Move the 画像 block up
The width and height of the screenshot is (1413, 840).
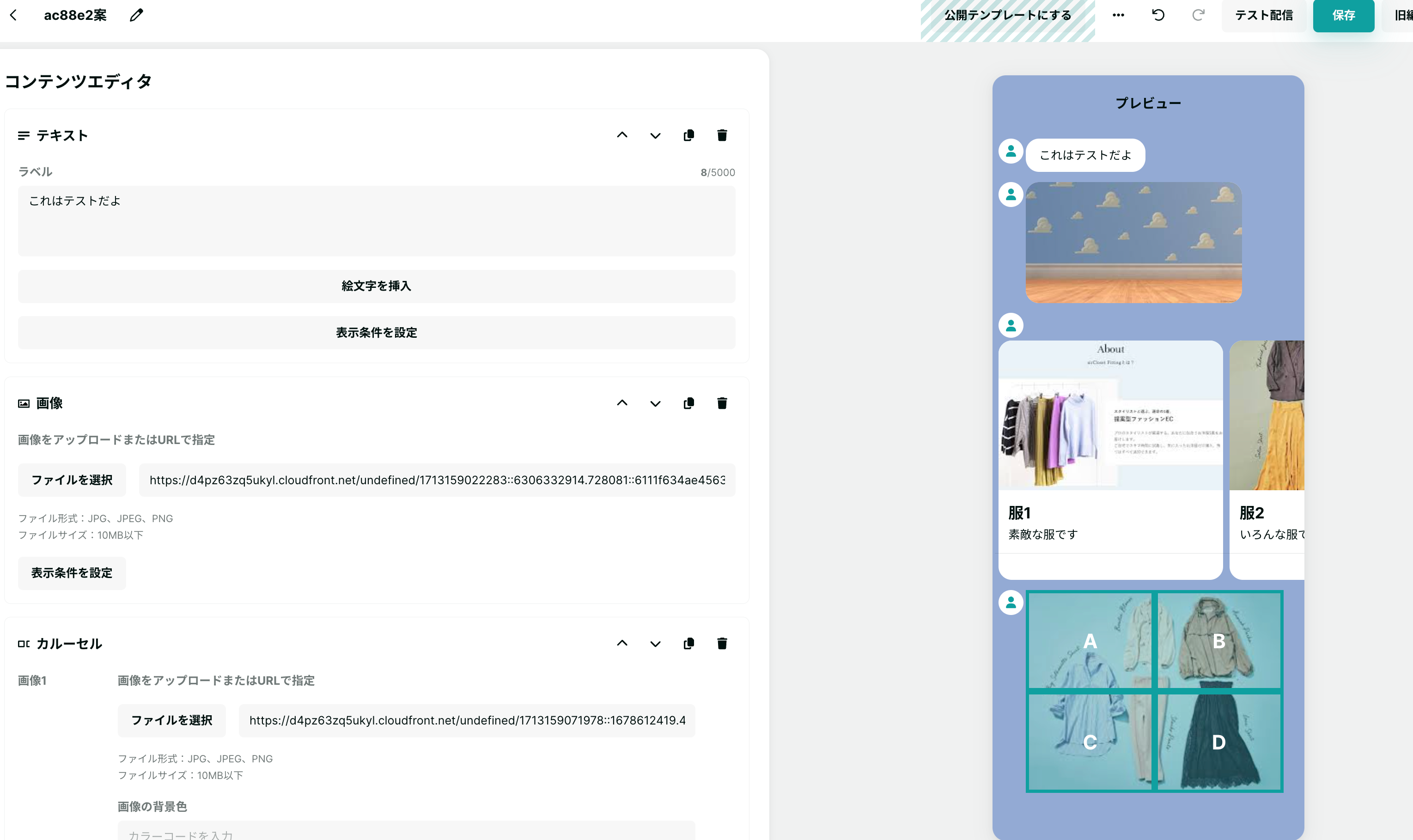622,403
